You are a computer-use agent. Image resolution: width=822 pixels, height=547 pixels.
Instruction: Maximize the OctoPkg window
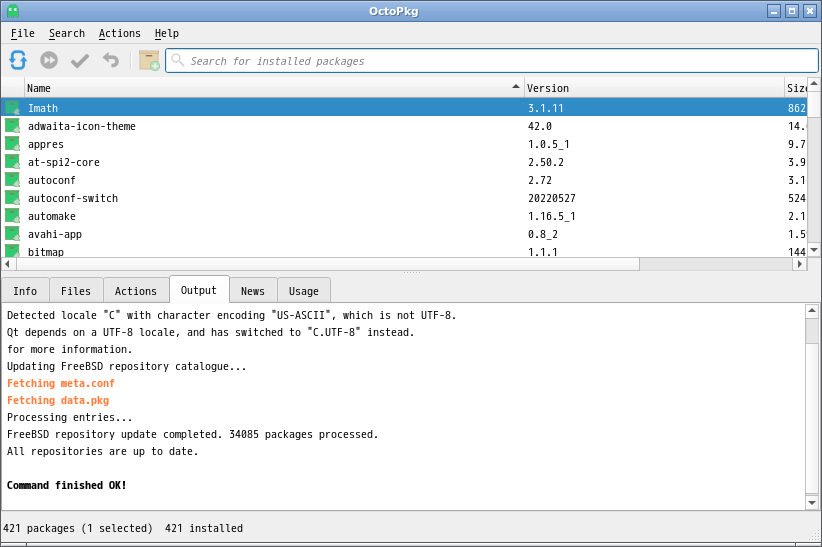[x=792, y=10]
